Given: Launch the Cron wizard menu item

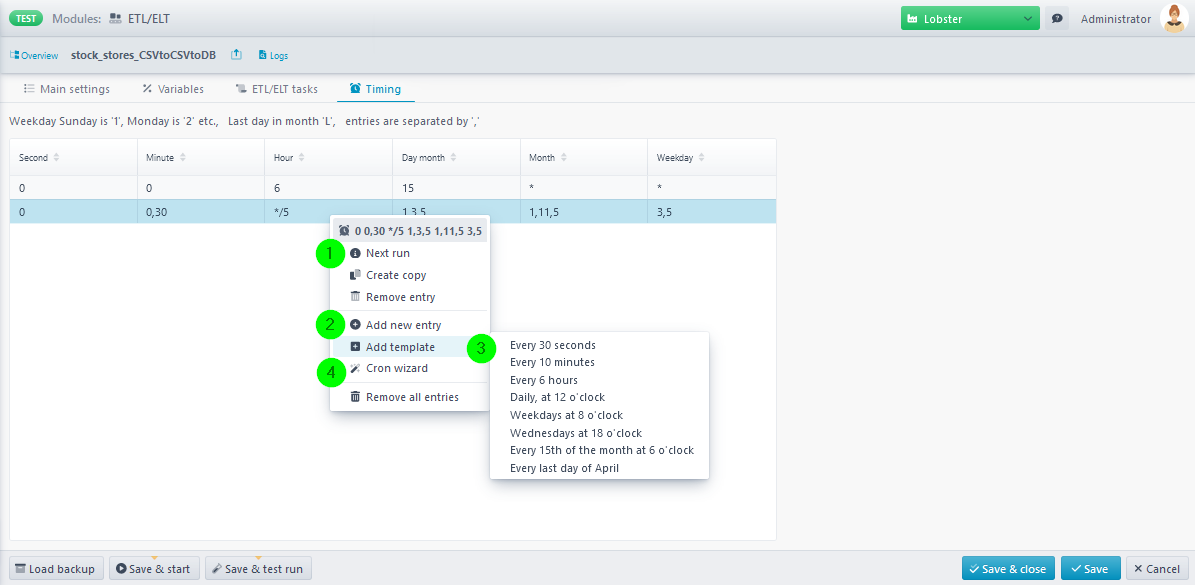Looking at the screenshot, I should [409, 368].
